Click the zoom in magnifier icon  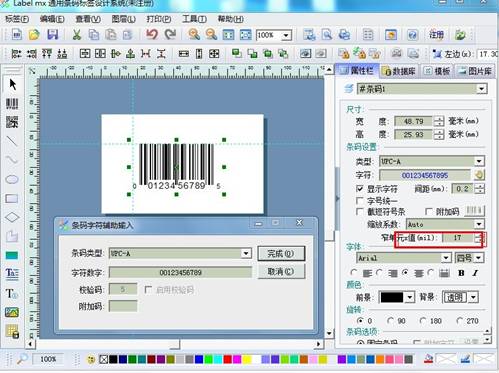pyautogui.click(x=194, y=34)
